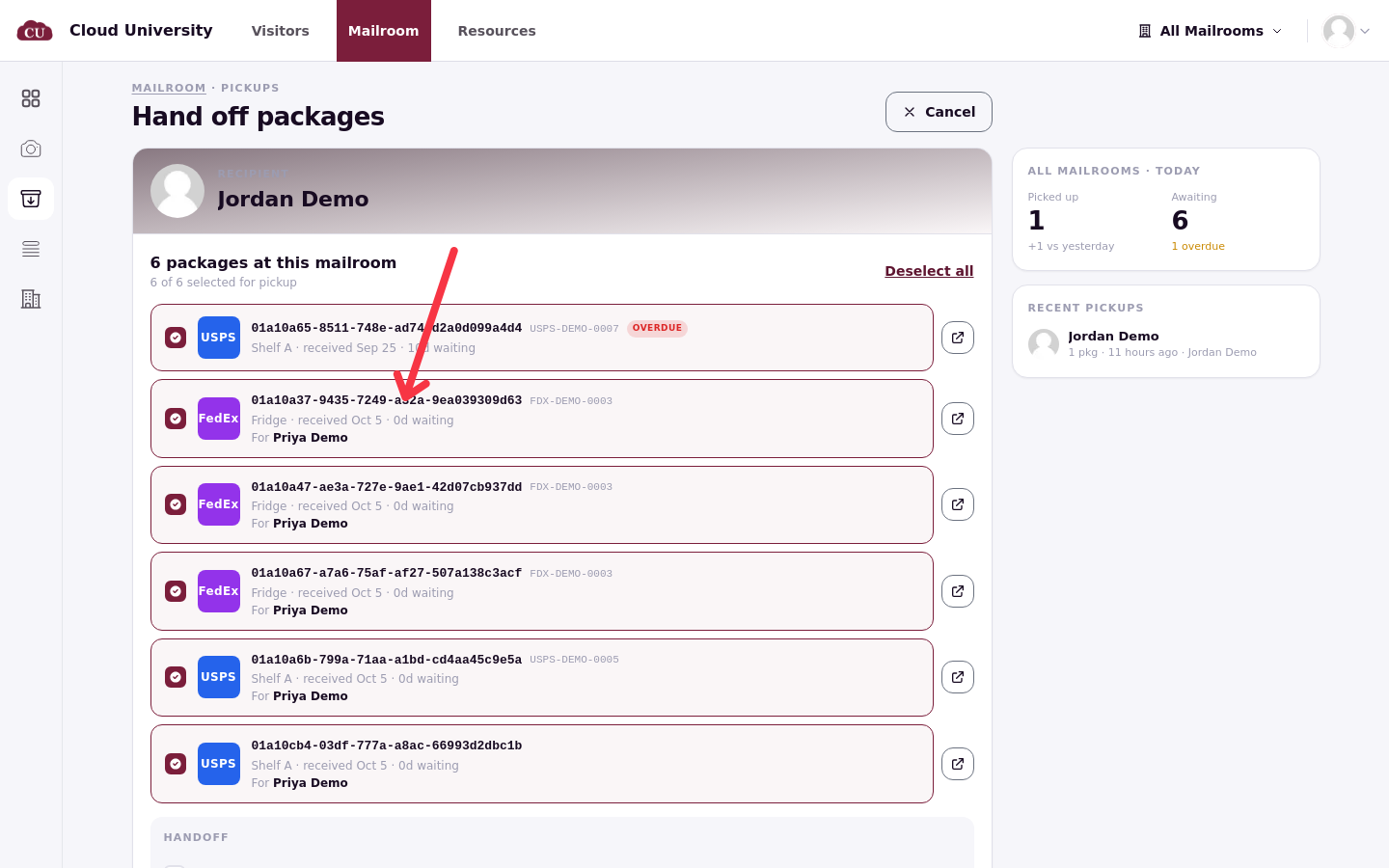
Task: Click the building icon in sidebar
Action: click(x=31, y=299)
